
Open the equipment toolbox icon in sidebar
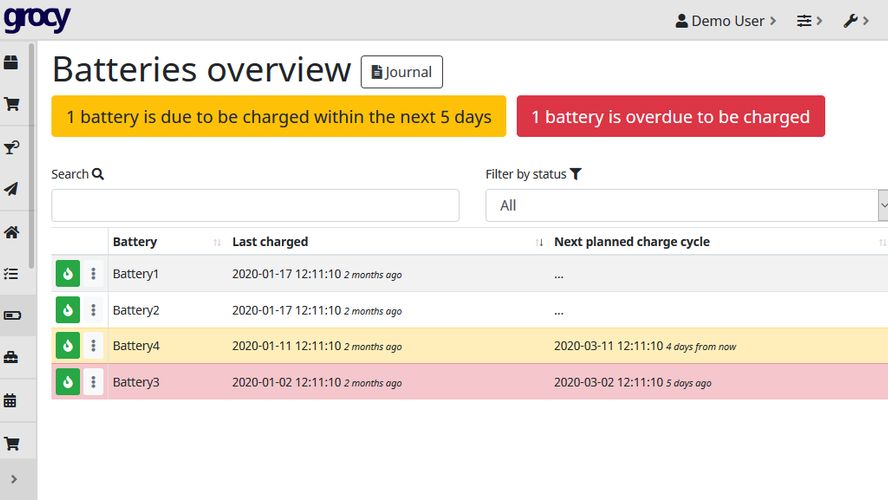(12, 357)
